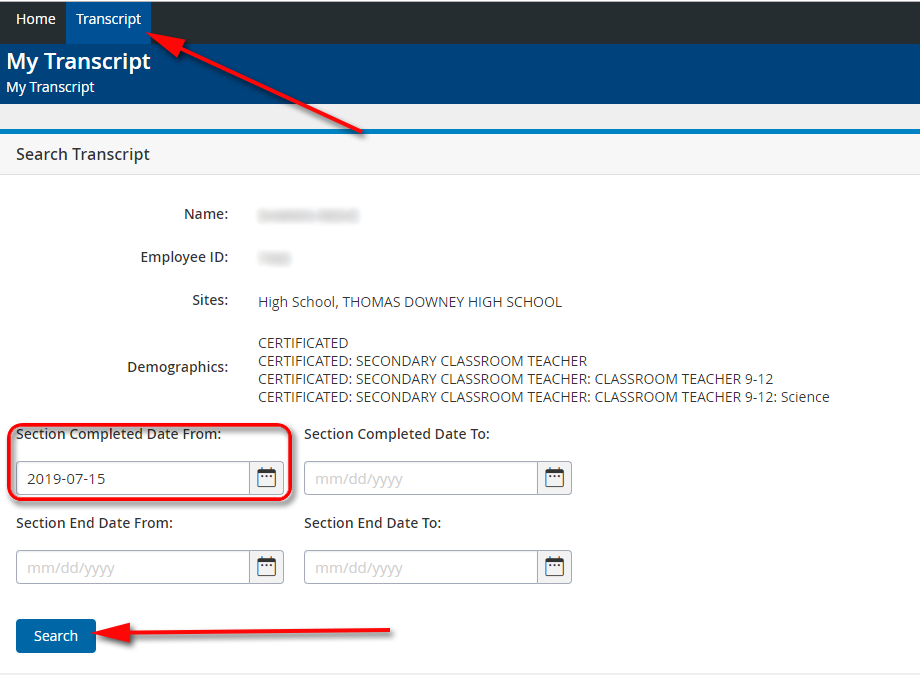
Task: Open calendar for Section Completed Date To
Action: (554, 478)
